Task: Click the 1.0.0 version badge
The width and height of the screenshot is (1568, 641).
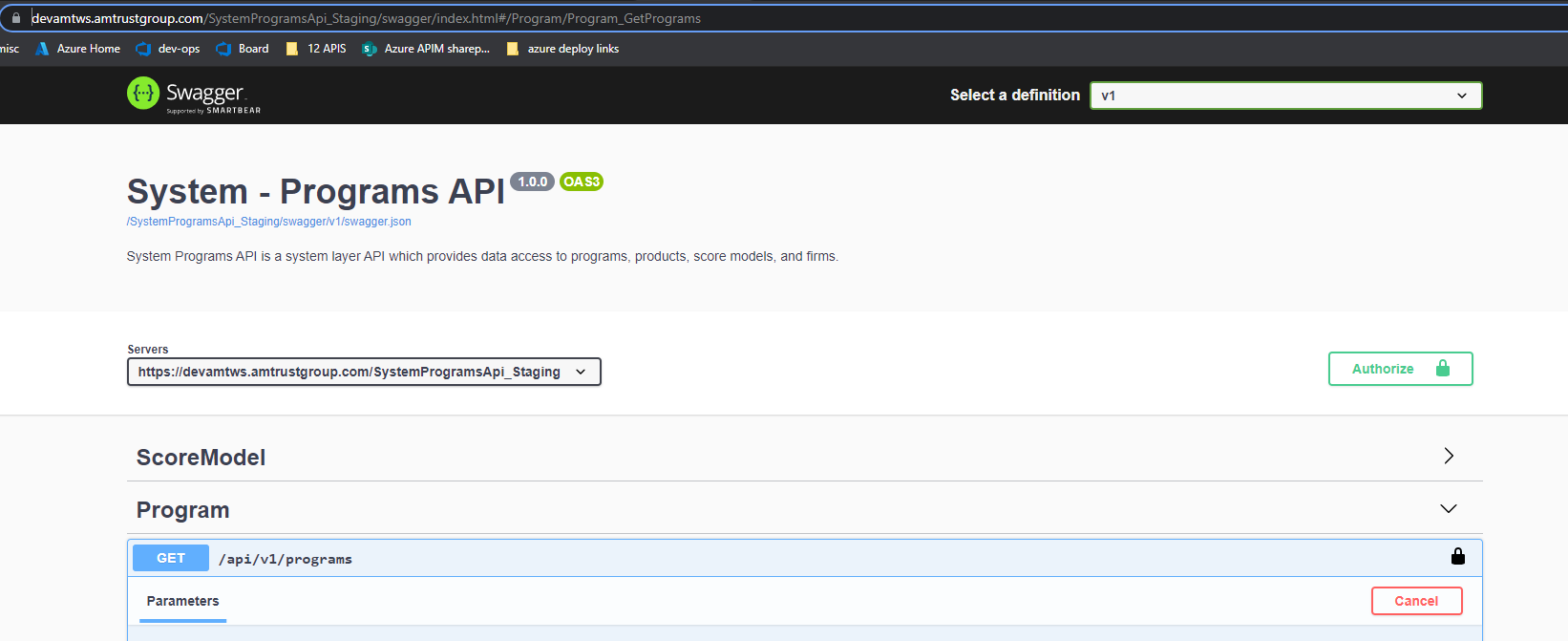Action: click(532, 182)
